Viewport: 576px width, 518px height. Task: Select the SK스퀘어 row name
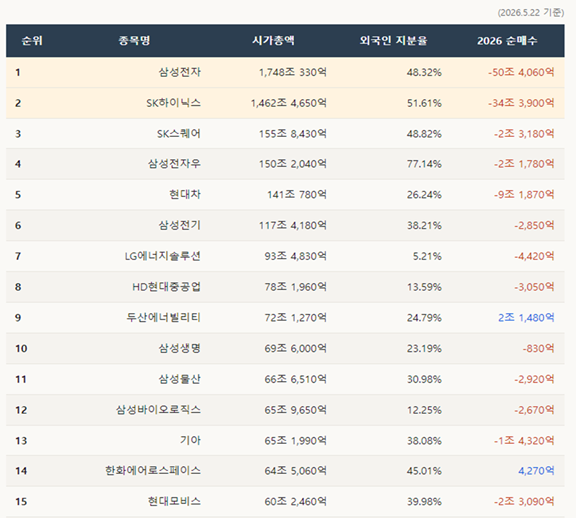[179, 133]
